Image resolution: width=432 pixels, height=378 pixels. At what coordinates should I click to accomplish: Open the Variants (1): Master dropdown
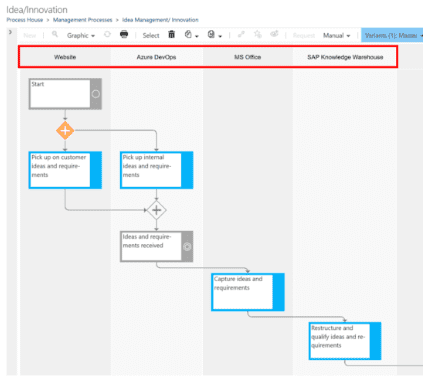(x=392, y=35)
